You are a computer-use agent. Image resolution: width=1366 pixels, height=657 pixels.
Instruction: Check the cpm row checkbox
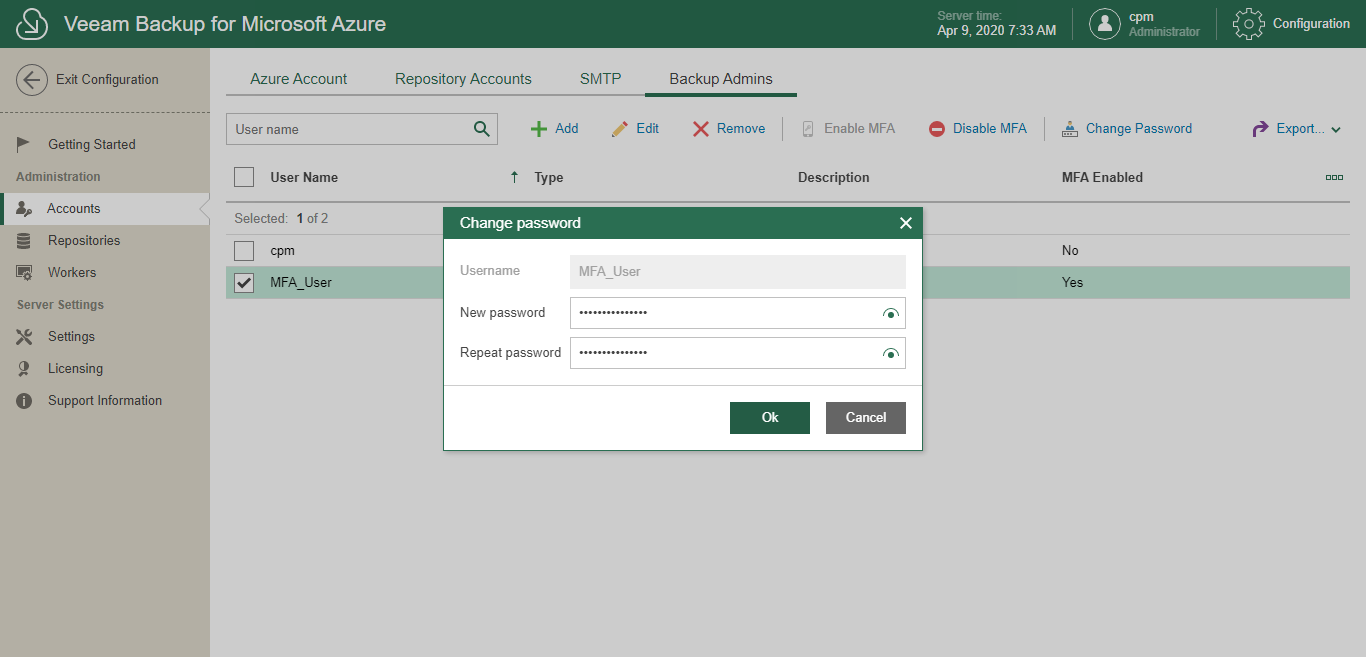pyautogui.click(x=244, y=251)
